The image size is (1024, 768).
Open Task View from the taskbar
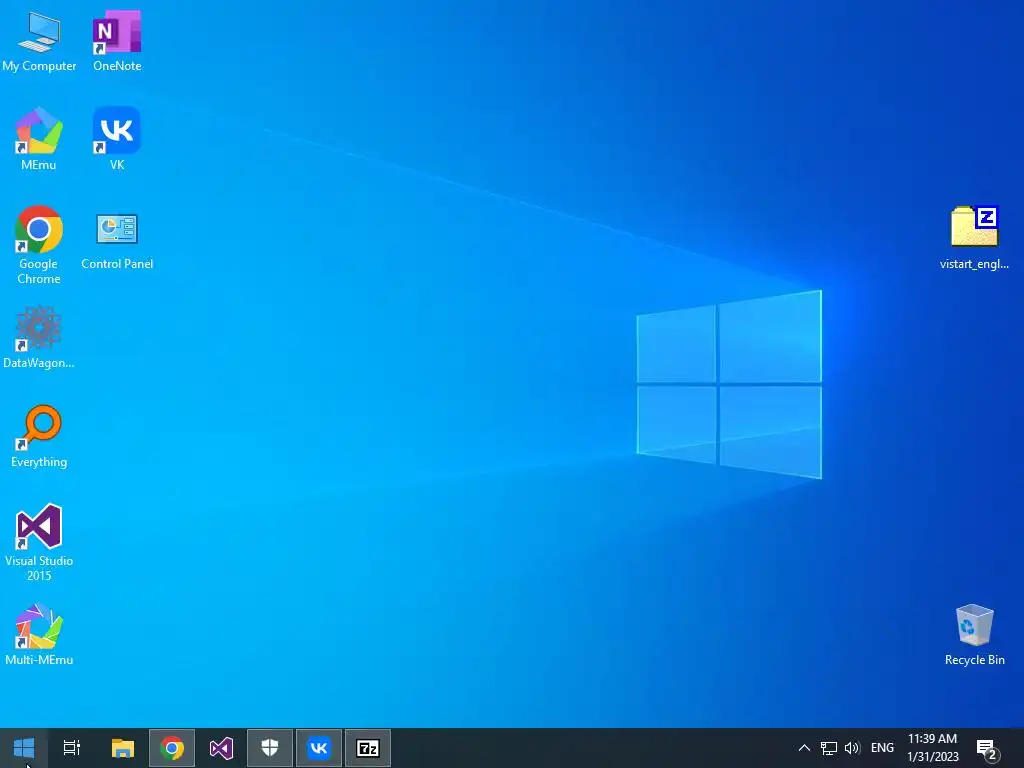click(x=72, y=748)
